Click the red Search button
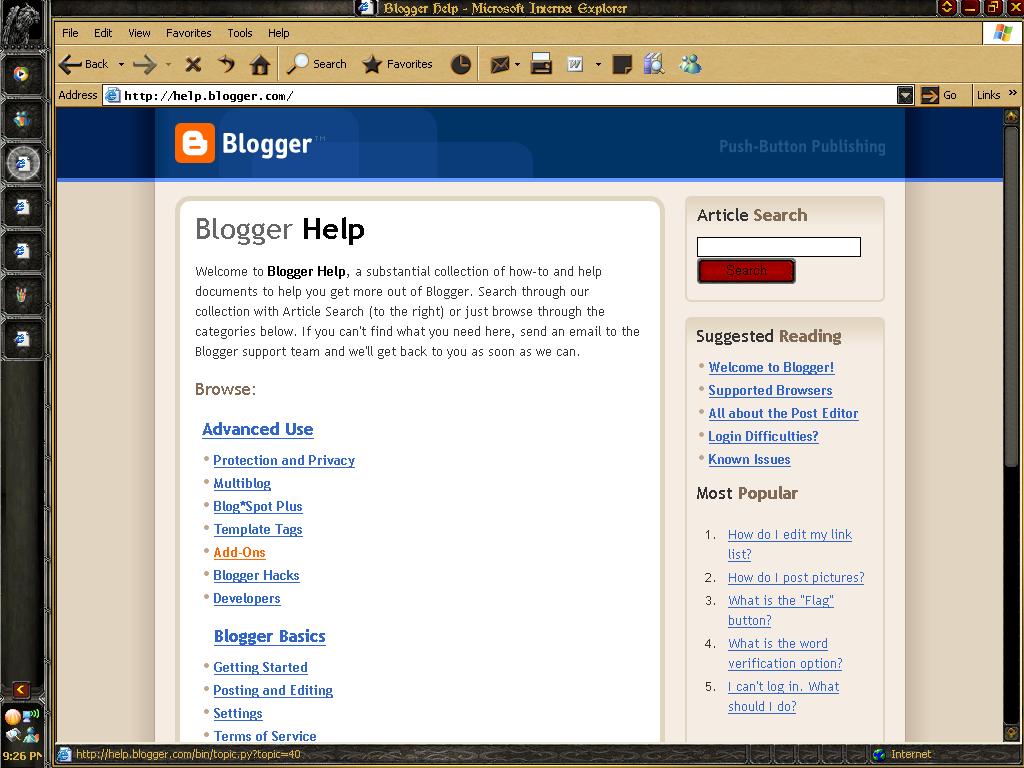The height and width of the screenshot is (768, 1024). [746, 271]
